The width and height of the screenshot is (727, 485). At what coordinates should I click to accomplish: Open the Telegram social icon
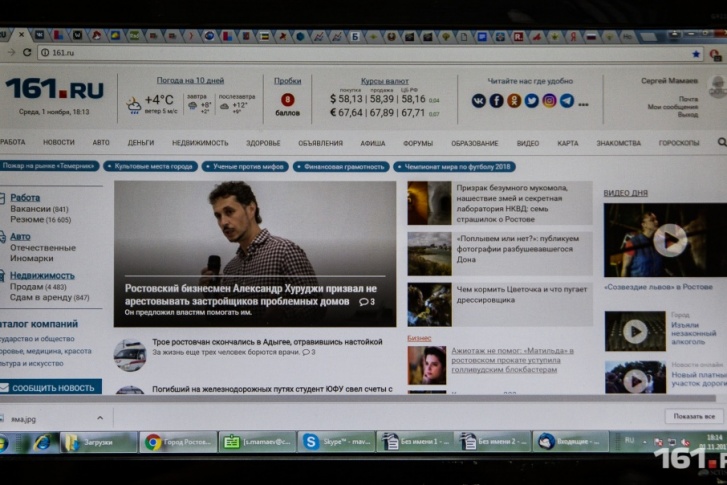pyautogui.click(x=567, y=101)
